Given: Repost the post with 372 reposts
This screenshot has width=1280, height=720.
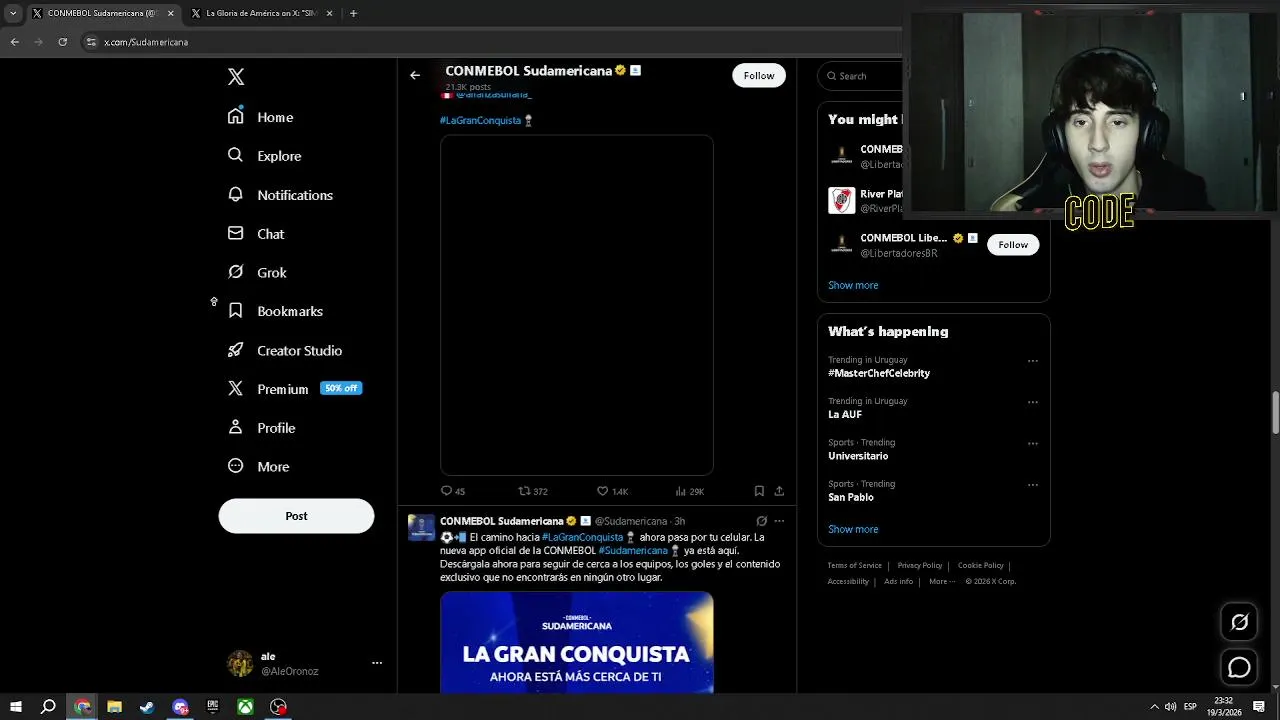Looking at the screenshot, I should pyautogui.click(x=533, y=491).
